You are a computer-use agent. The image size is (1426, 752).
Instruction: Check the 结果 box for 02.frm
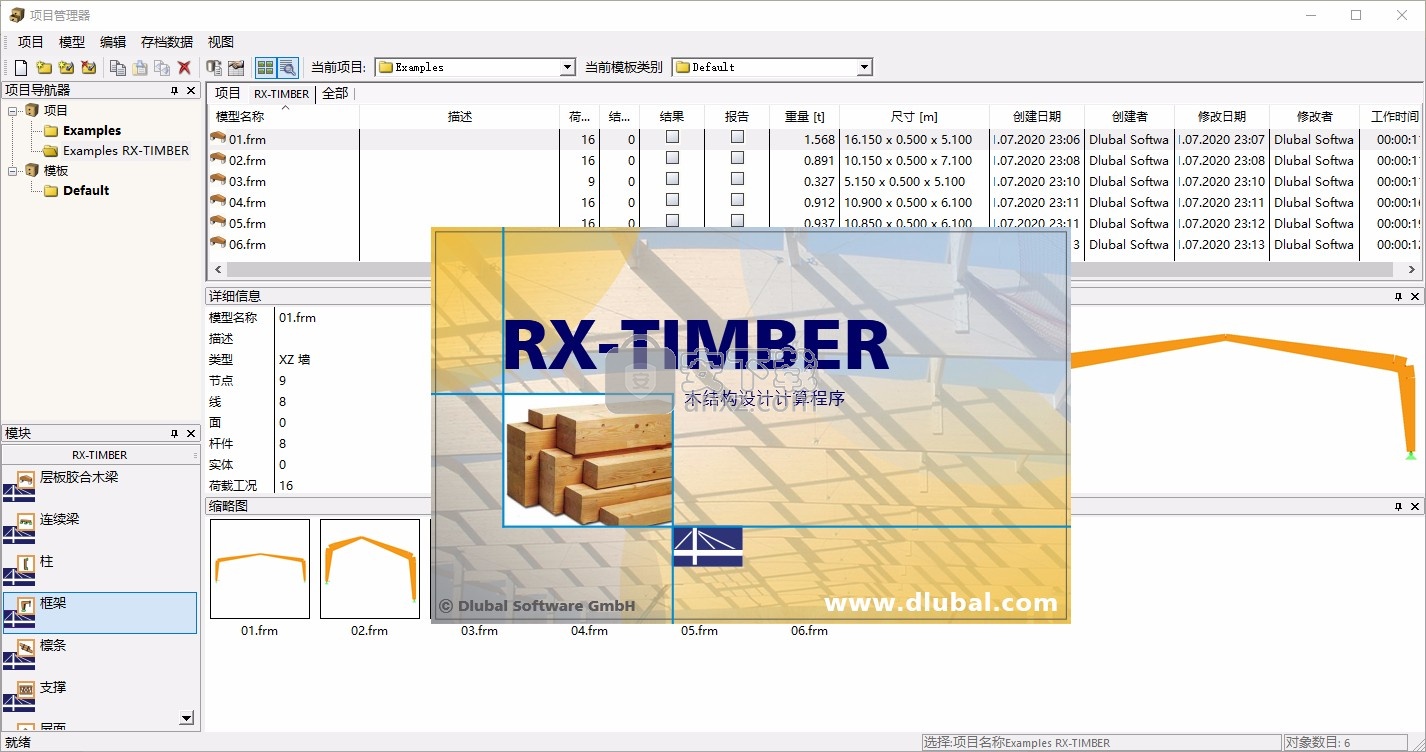[672, 158]
